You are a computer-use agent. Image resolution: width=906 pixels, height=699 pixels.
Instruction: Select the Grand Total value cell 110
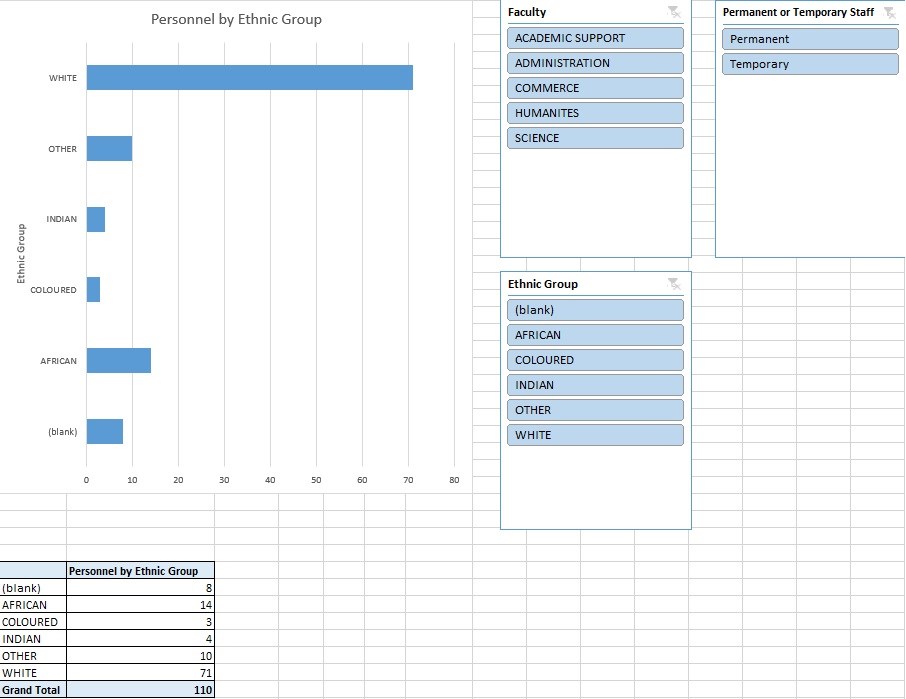click(140, 690)
